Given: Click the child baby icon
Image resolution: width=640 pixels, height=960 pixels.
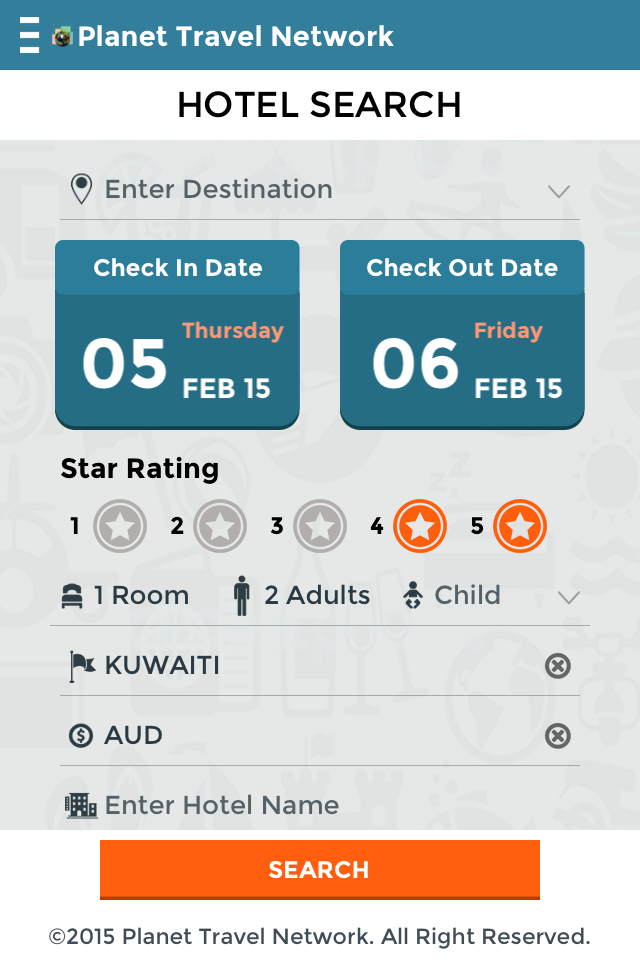Looking at the screenshot, I should pyautogui.click(x=412, y=596).
